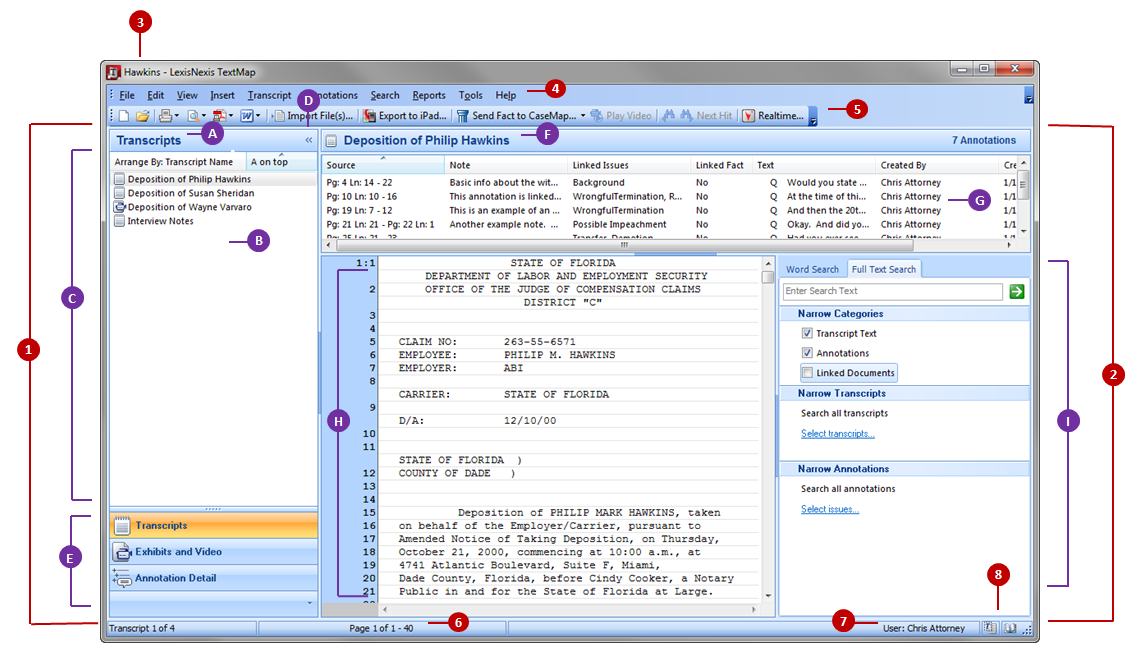The width and height of the screenshot is (1144, 669).
Task: Open the Send Fact to CaseMap dropdown arrow
Action: [x=583, y=116]
